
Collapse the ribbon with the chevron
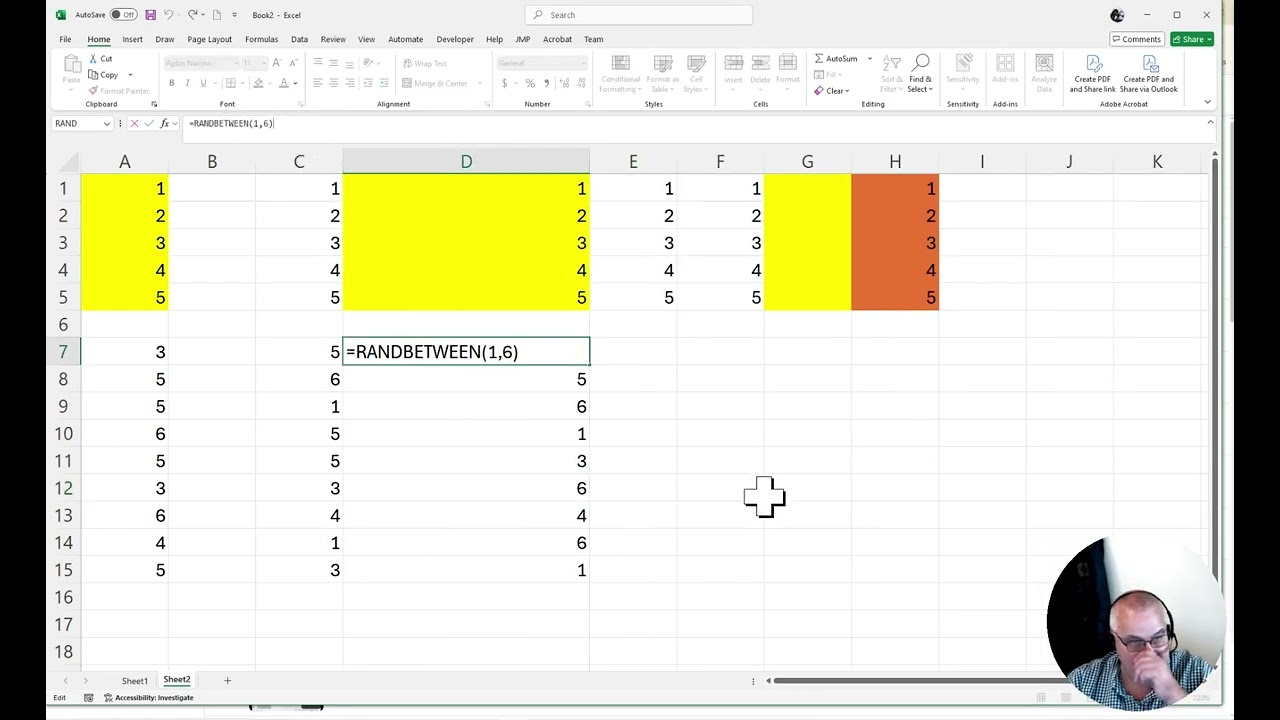[x=1207, y=103]
